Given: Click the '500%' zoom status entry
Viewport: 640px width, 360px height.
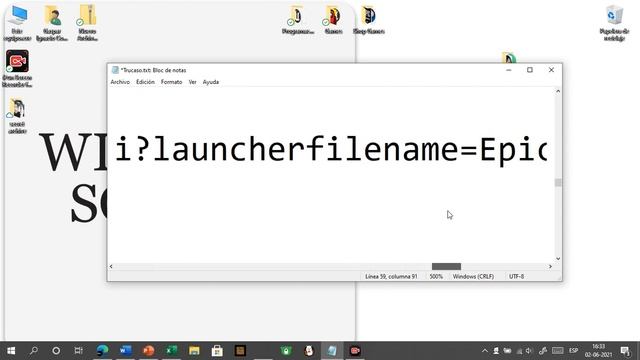Looking at the screenshot, I should point(436,277).
